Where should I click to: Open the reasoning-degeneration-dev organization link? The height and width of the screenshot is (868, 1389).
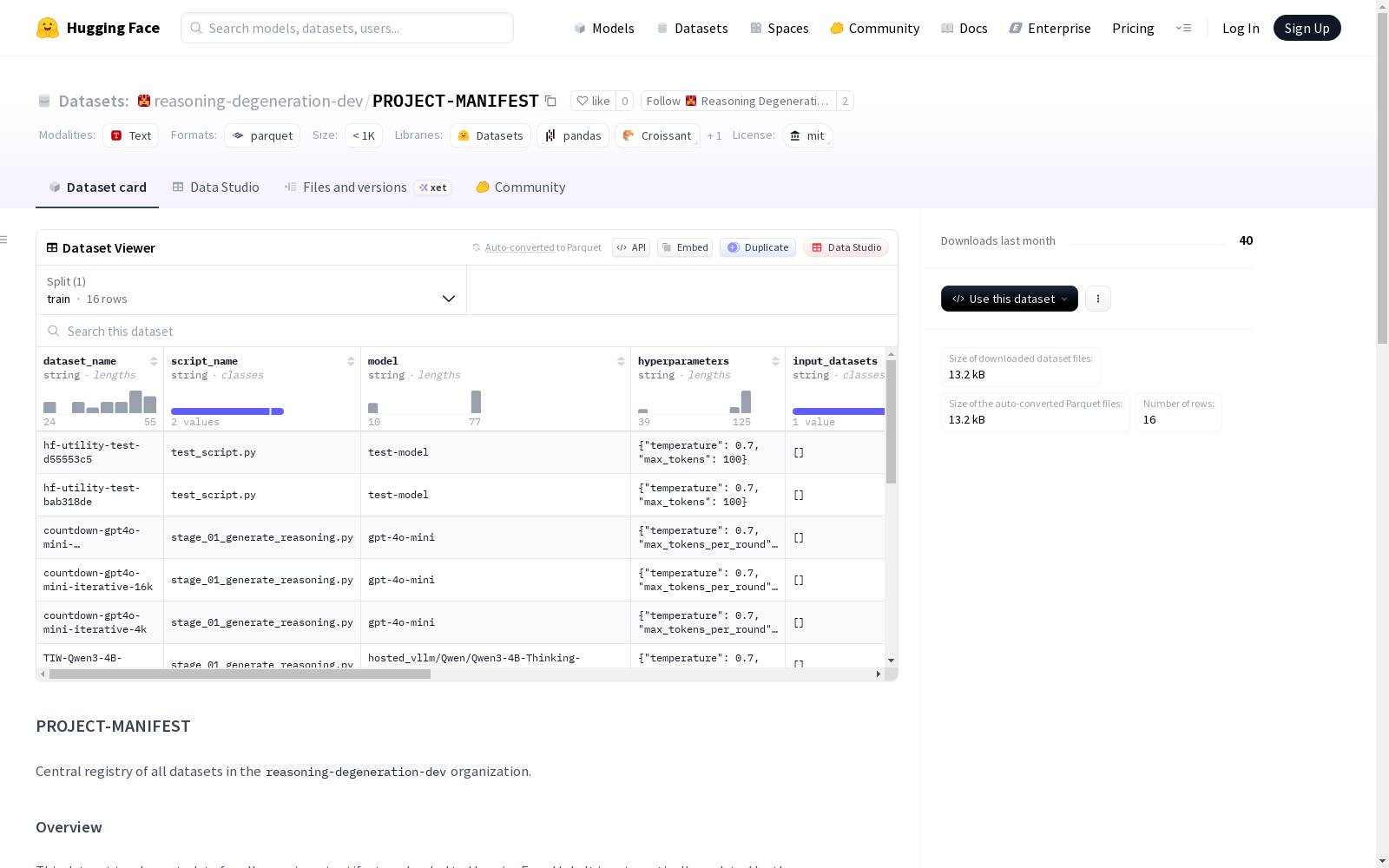pos(258,101)
